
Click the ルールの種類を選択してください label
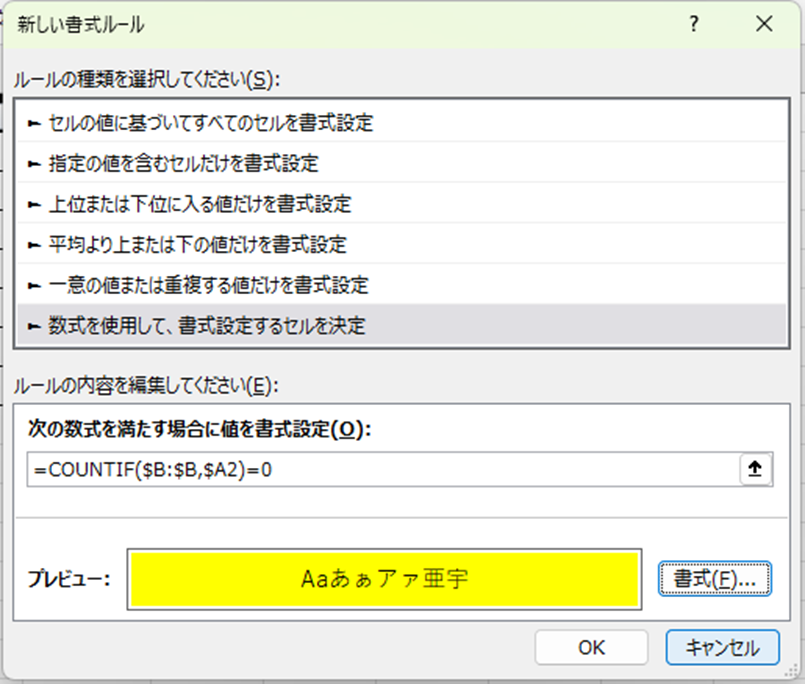147,78
